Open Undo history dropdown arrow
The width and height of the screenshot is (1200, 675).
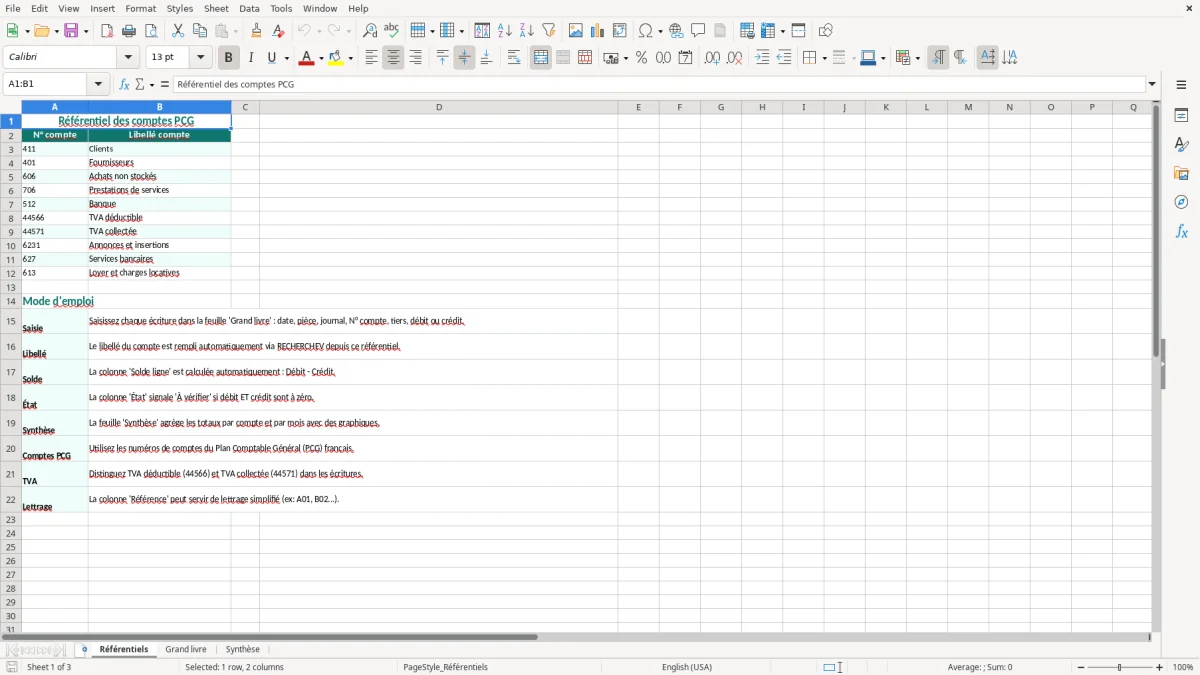point(319,31)
